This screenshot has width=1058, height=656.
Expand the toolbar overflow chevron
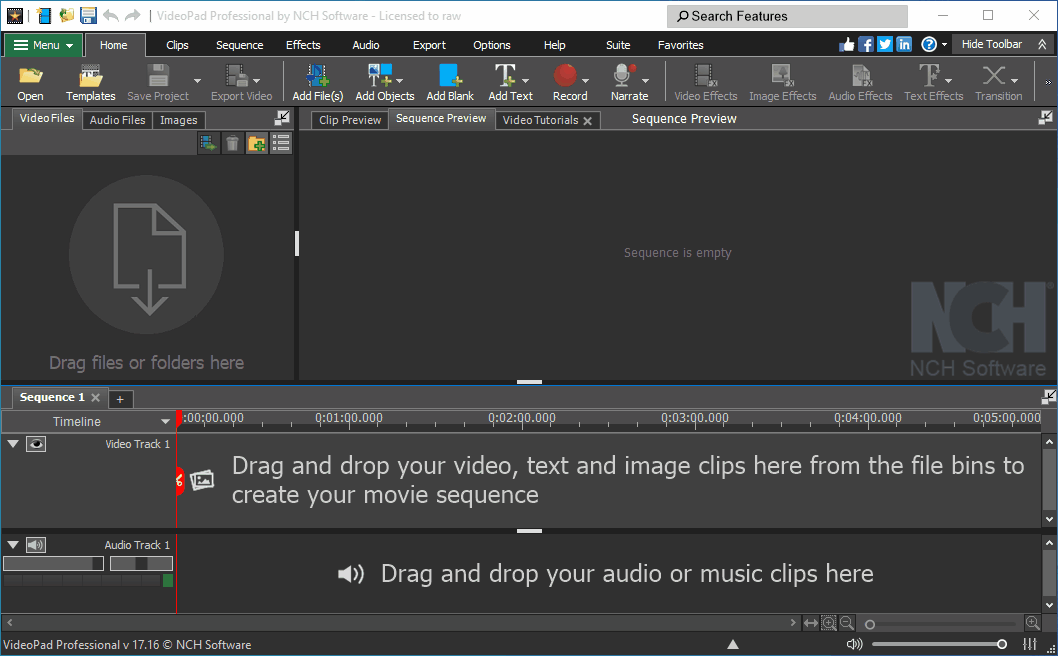pyautogui.click(x=1048, y=82)
